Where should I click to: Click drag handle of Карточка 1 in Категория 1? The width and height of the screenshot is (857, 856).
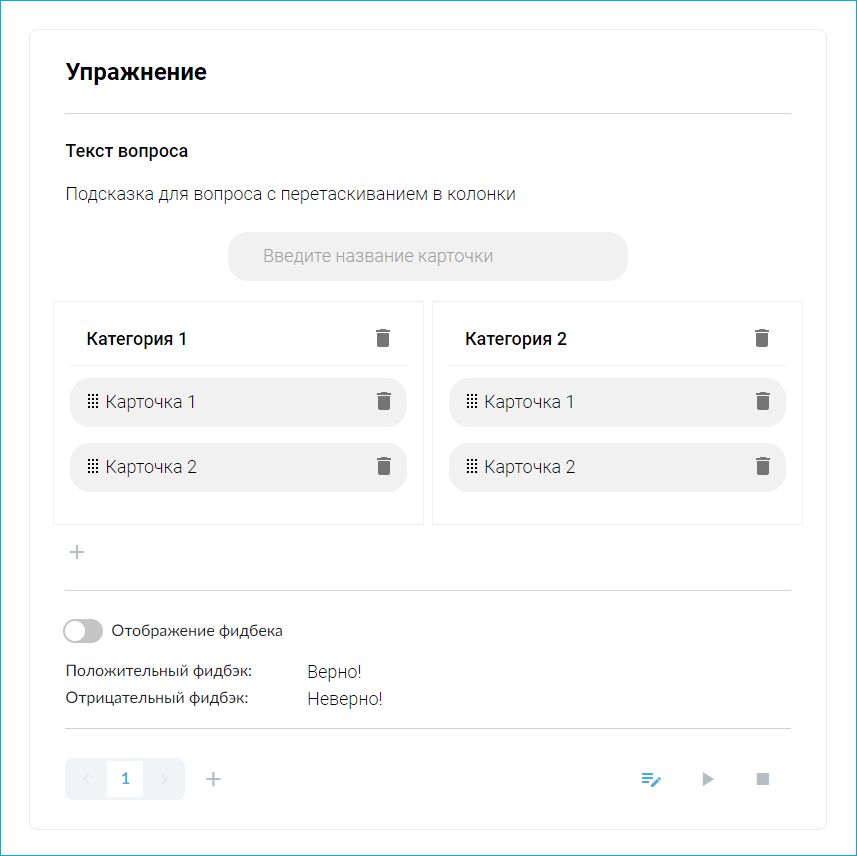pyautogui.click(x=92, y=402)
